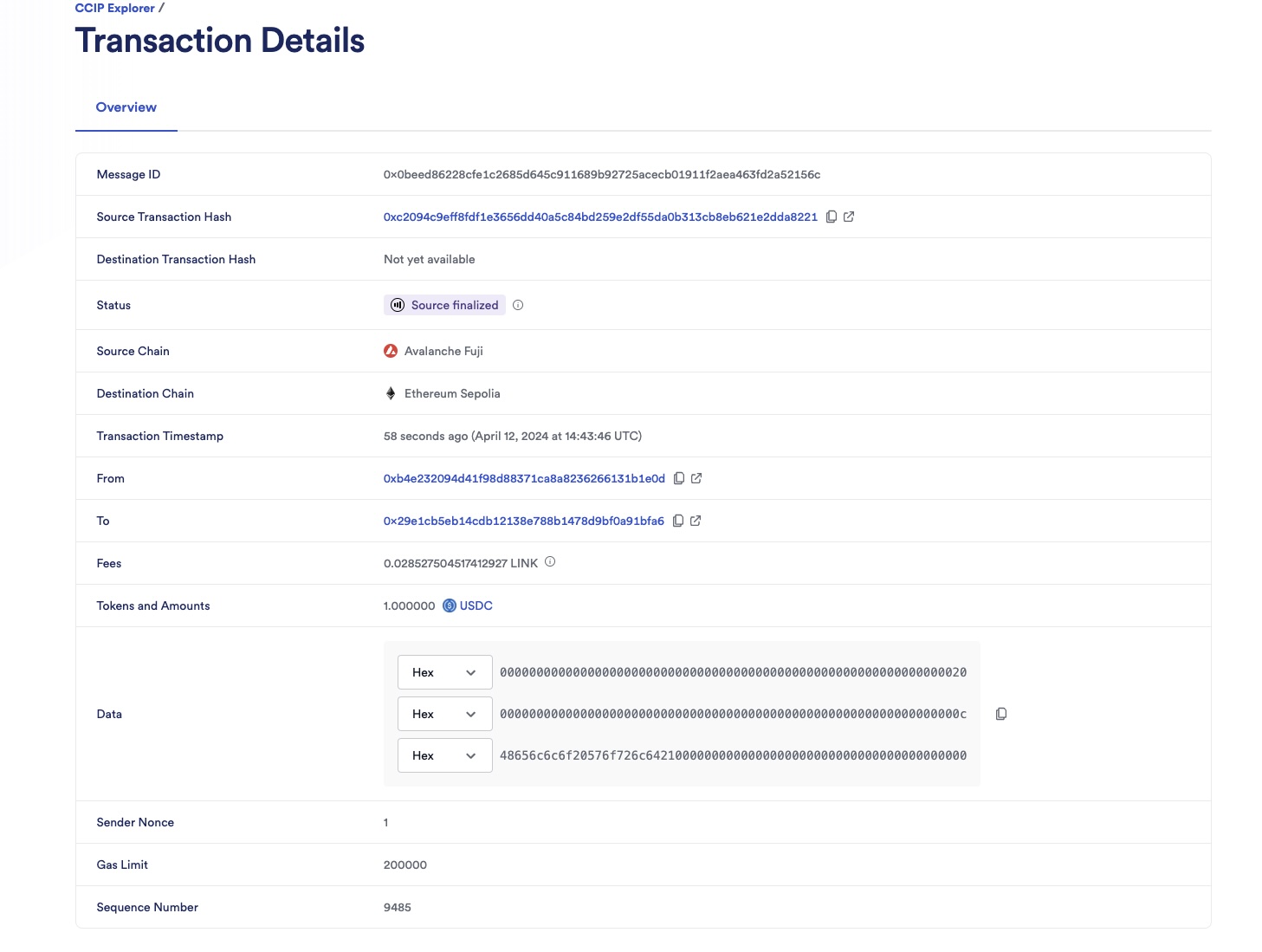Click the Ethereum Sepolia text
The width and height of the screenshot is (1262, 952).
(452, 393)
